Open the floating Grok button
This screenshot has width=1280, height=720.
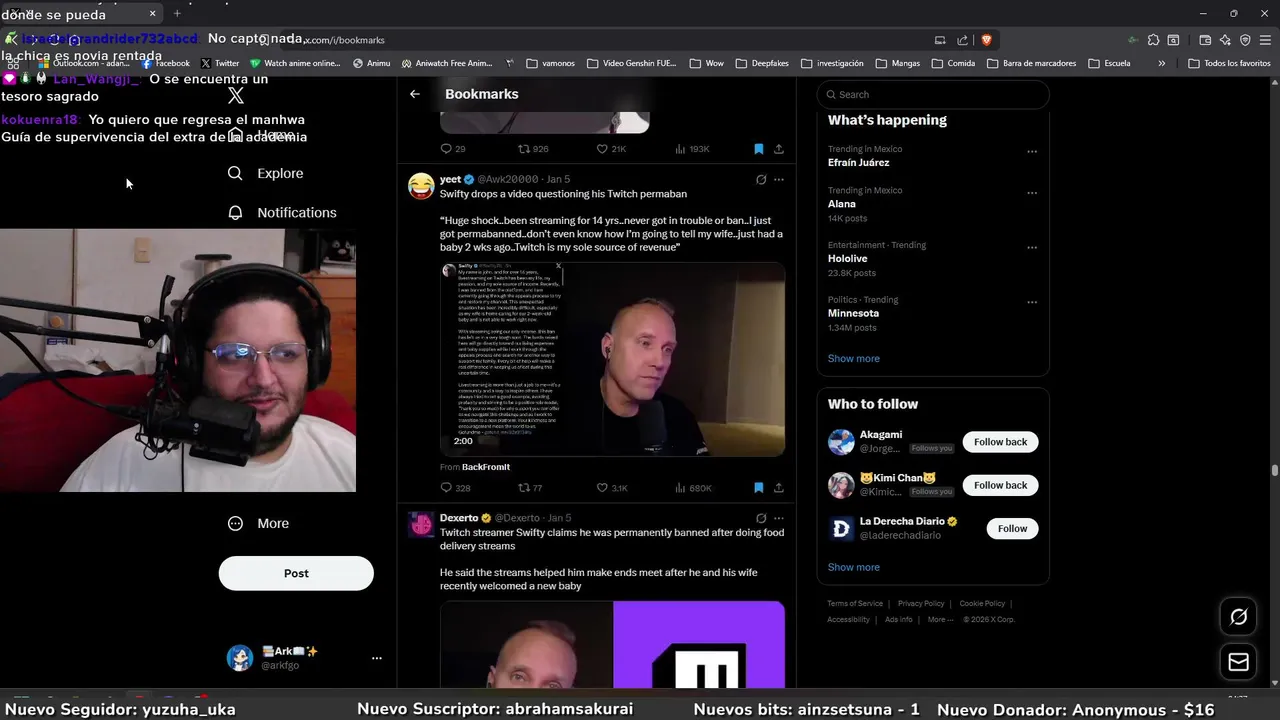[x=1238, y=617]
